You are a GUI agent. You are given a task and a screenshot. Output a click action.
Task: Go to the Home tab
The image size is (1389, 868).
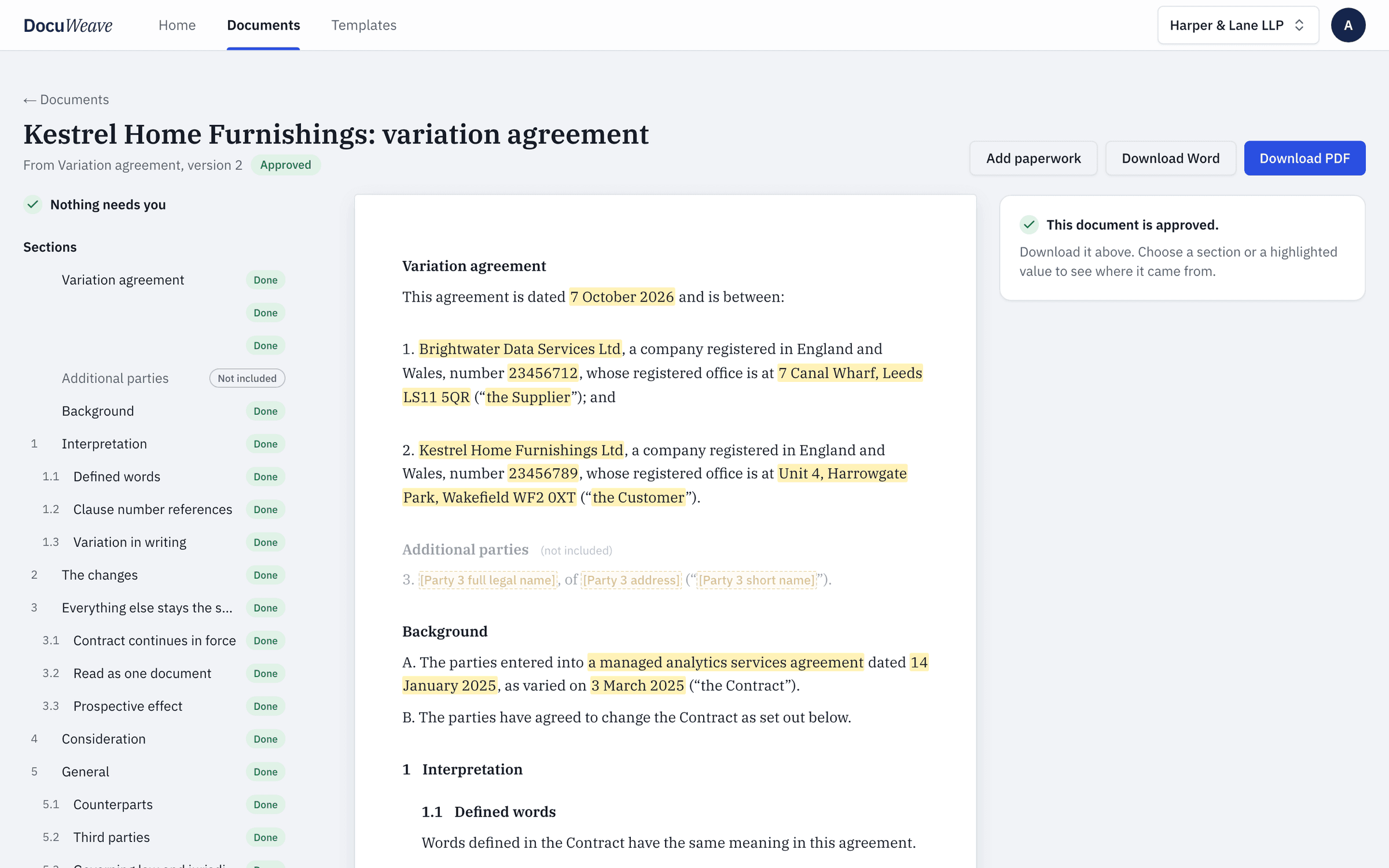point(177,25)
